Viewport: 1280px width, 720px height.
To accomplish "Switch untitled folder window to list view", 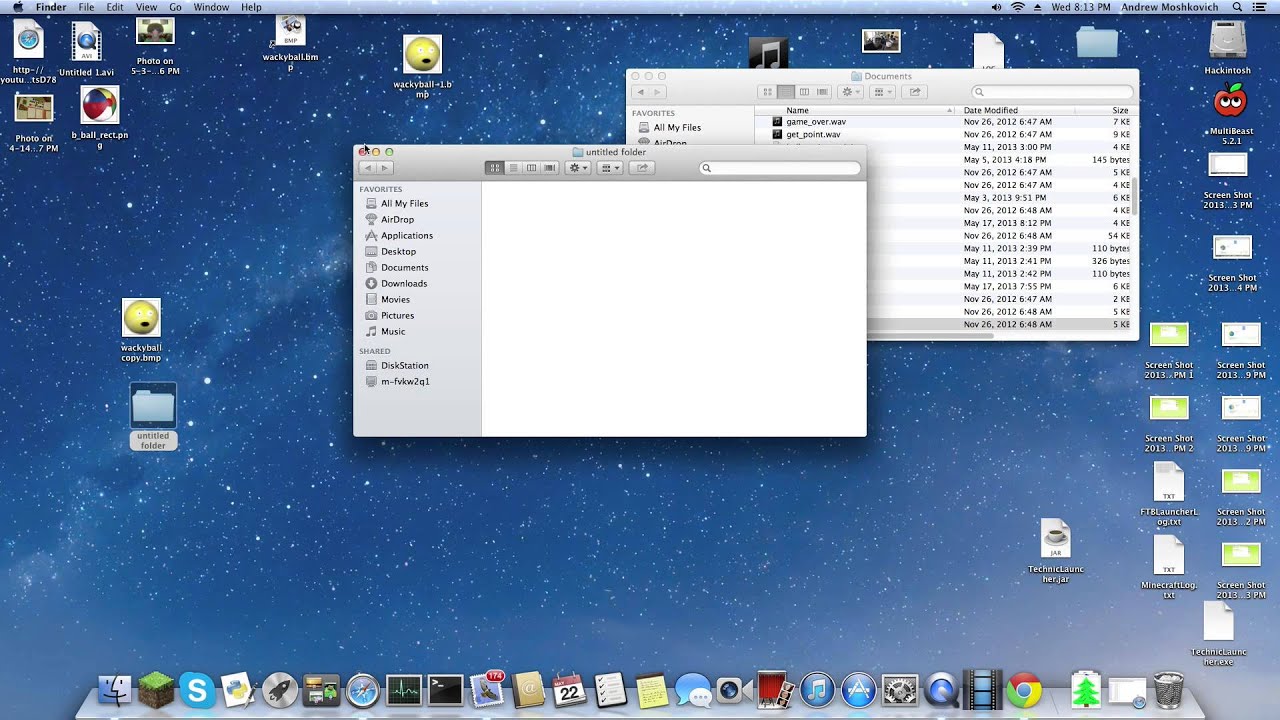I will click(513, 168).
